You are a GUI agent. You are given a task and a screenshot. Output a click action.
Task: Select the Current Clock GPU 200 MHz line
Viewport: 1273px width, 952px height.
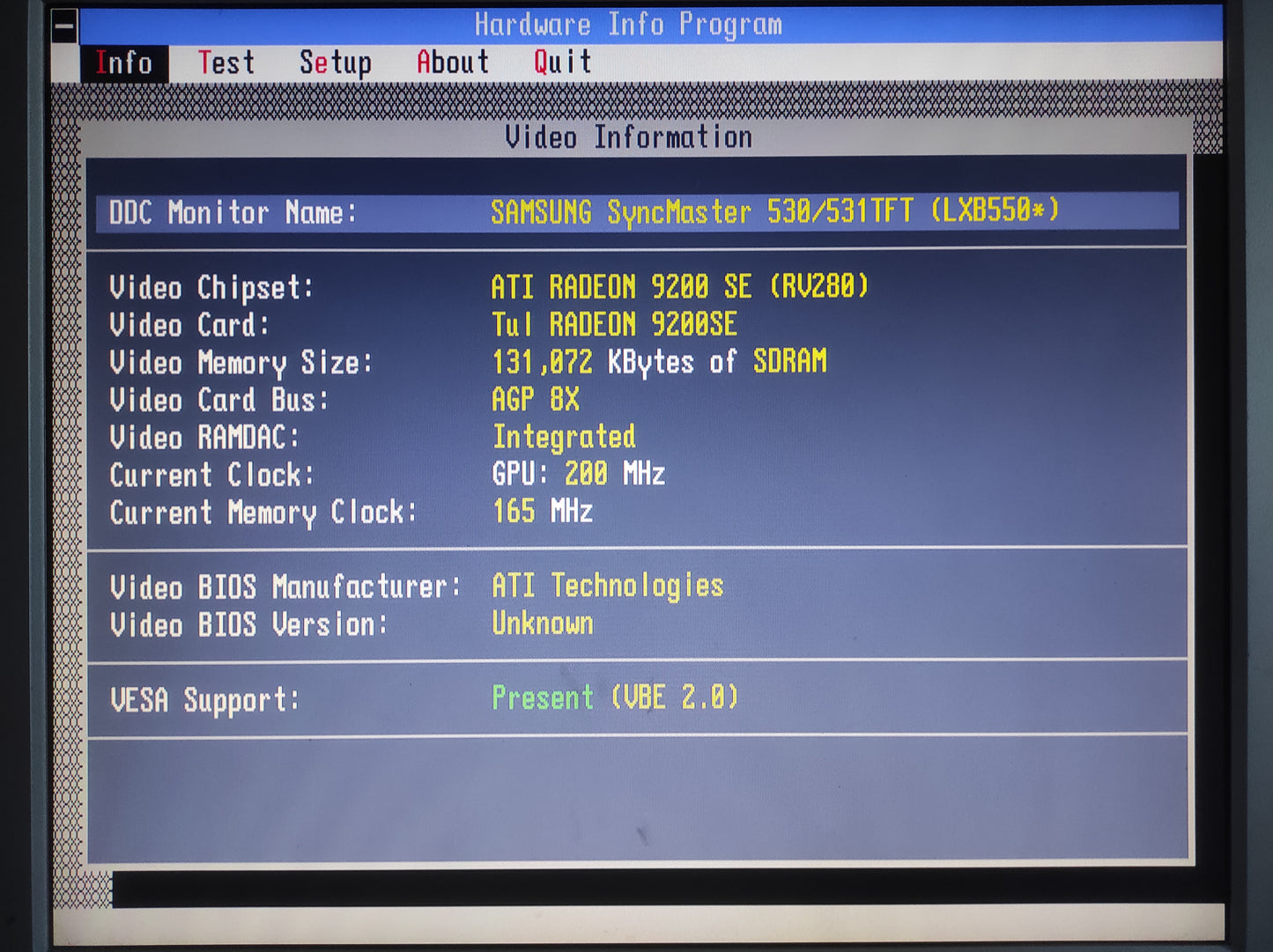point(578,475)
